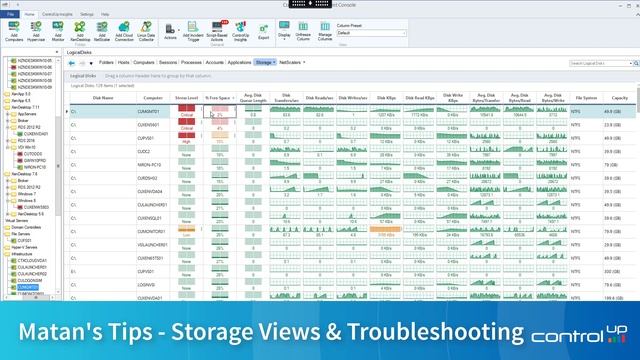Sort by the Stress Level column header
This screenshot has height=360, width=640.
187,98
